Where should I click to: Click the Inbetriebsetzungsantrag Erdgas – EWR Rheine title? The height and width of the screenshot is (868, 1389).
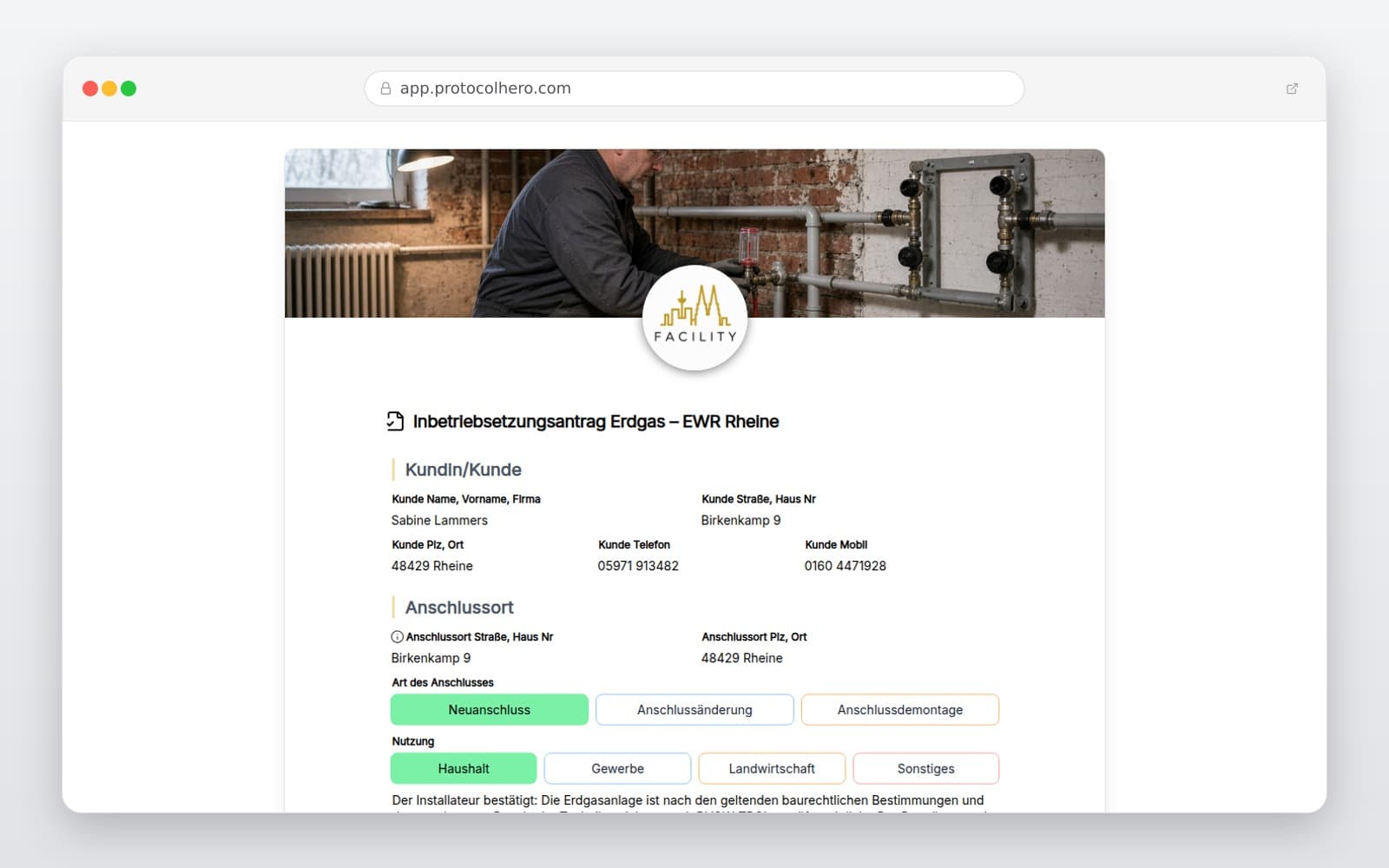(x=596, y=422)
